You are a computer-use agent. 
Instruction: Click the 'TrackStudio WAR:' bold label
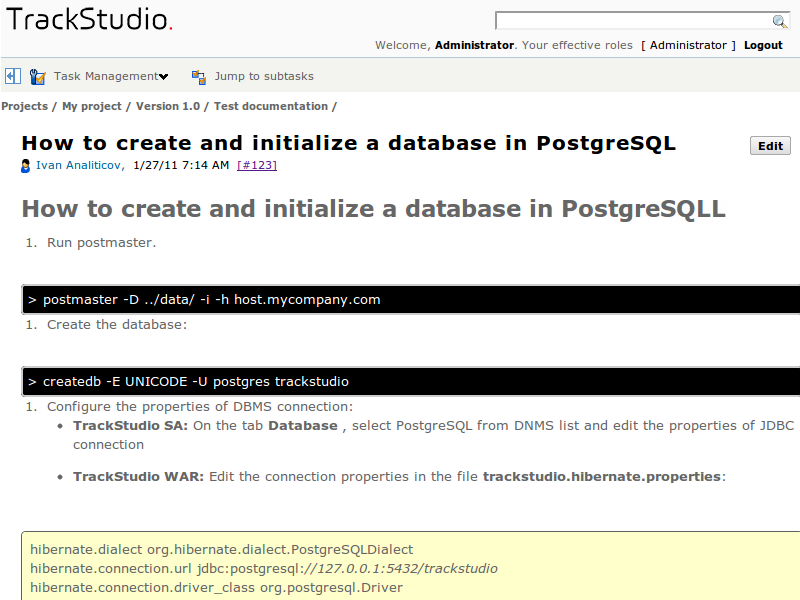138,477
